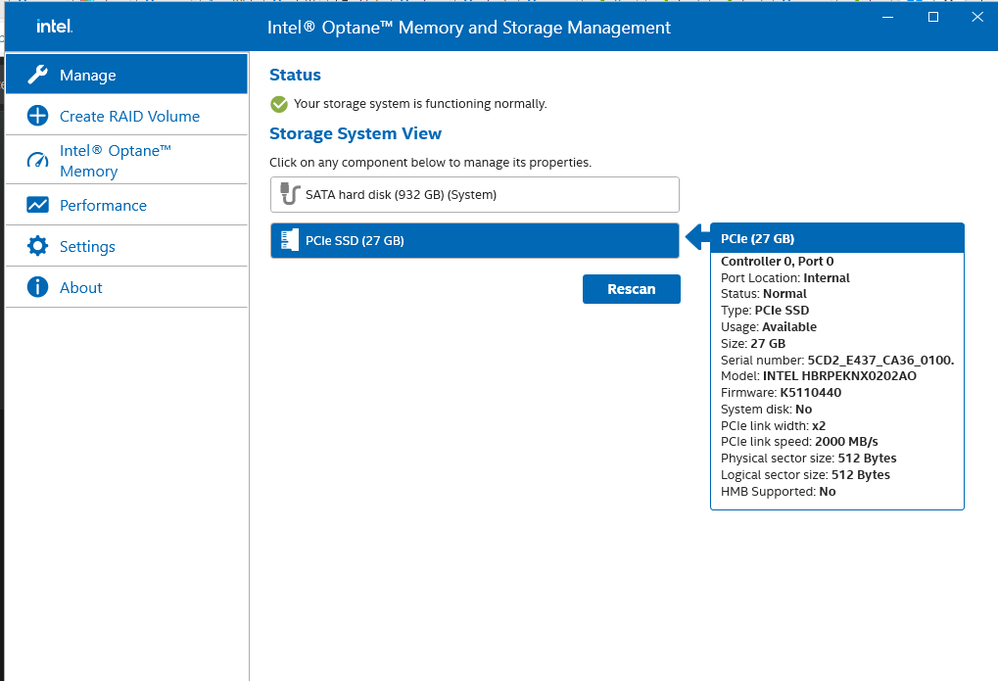Screen dimensions: 998x681
Task: Click the Storage System View heading
Action: coord(355,134)
